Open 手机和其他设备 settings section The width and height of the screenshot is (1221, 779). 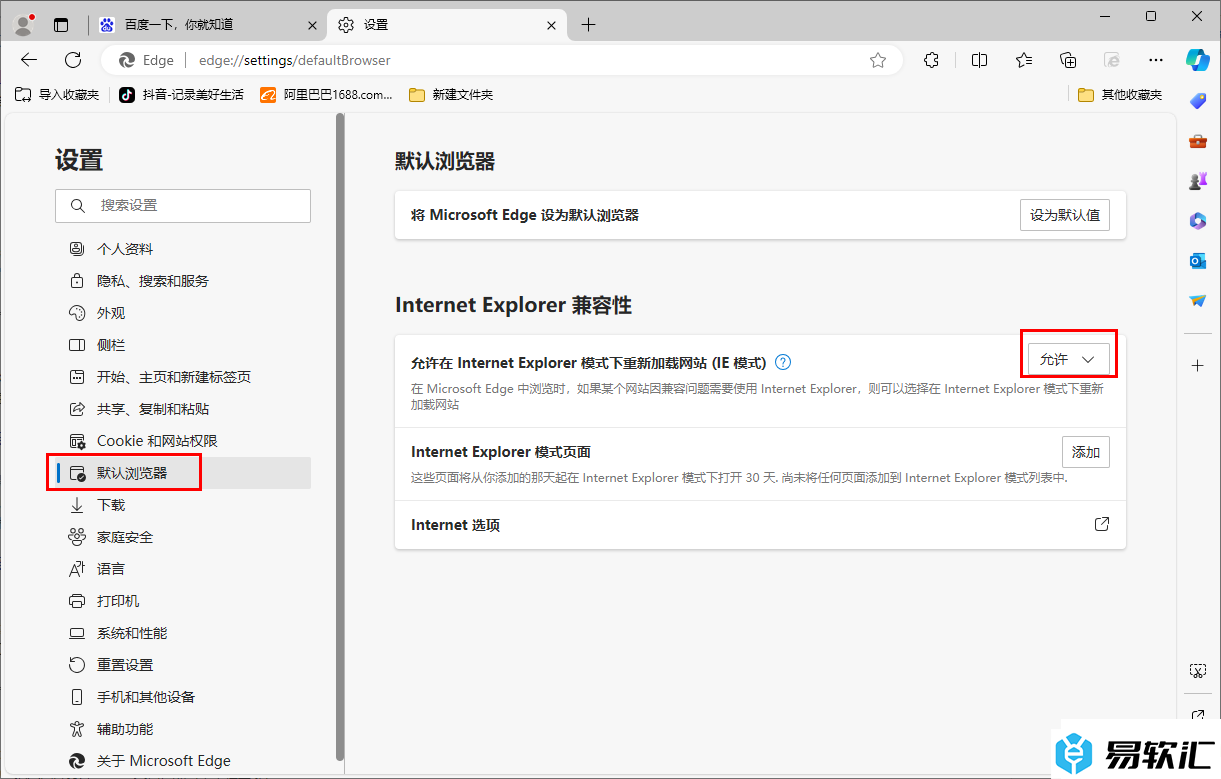pos(183,697)
